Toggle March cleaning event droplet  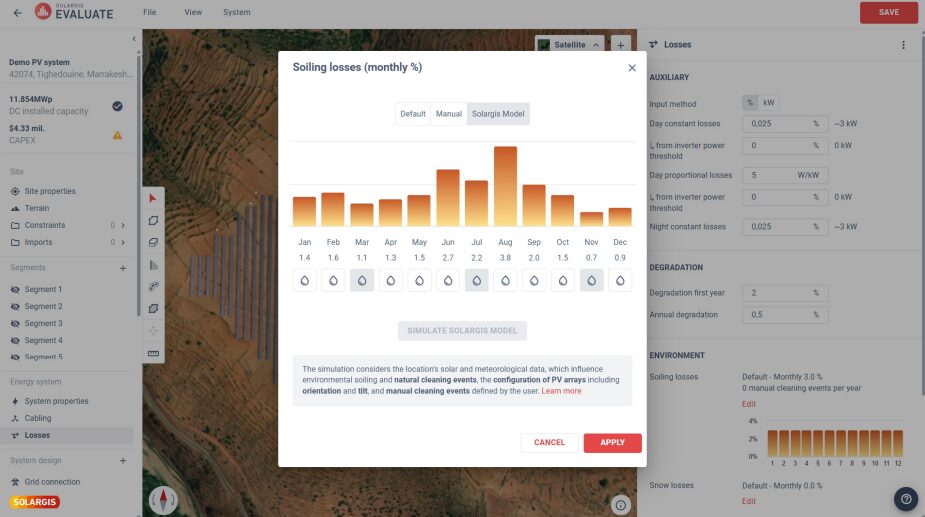[362, 281]
